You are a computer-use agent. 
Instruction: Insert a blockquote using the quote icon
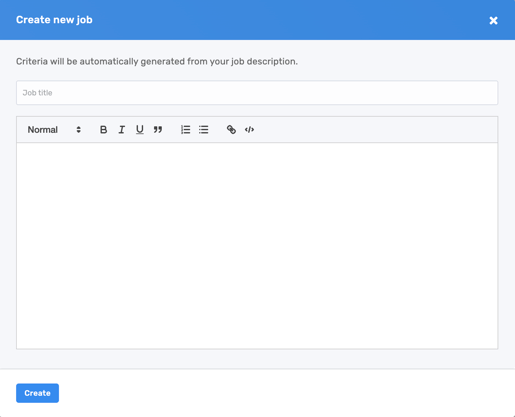pyautogui.click(x=158, y=130)
